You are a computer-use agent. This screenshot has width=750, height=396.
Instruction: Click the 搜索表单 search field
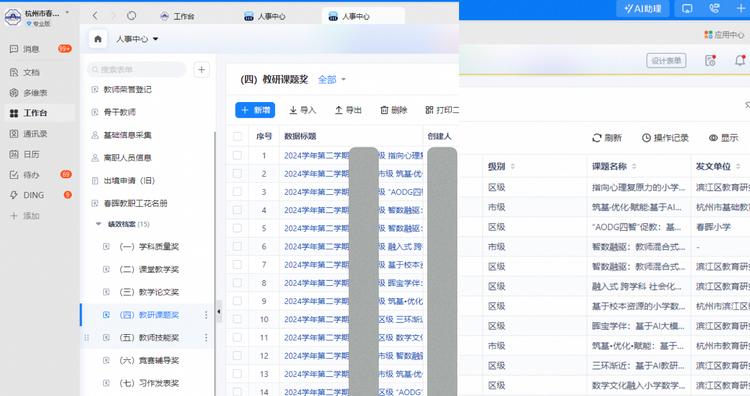point(136,70)
